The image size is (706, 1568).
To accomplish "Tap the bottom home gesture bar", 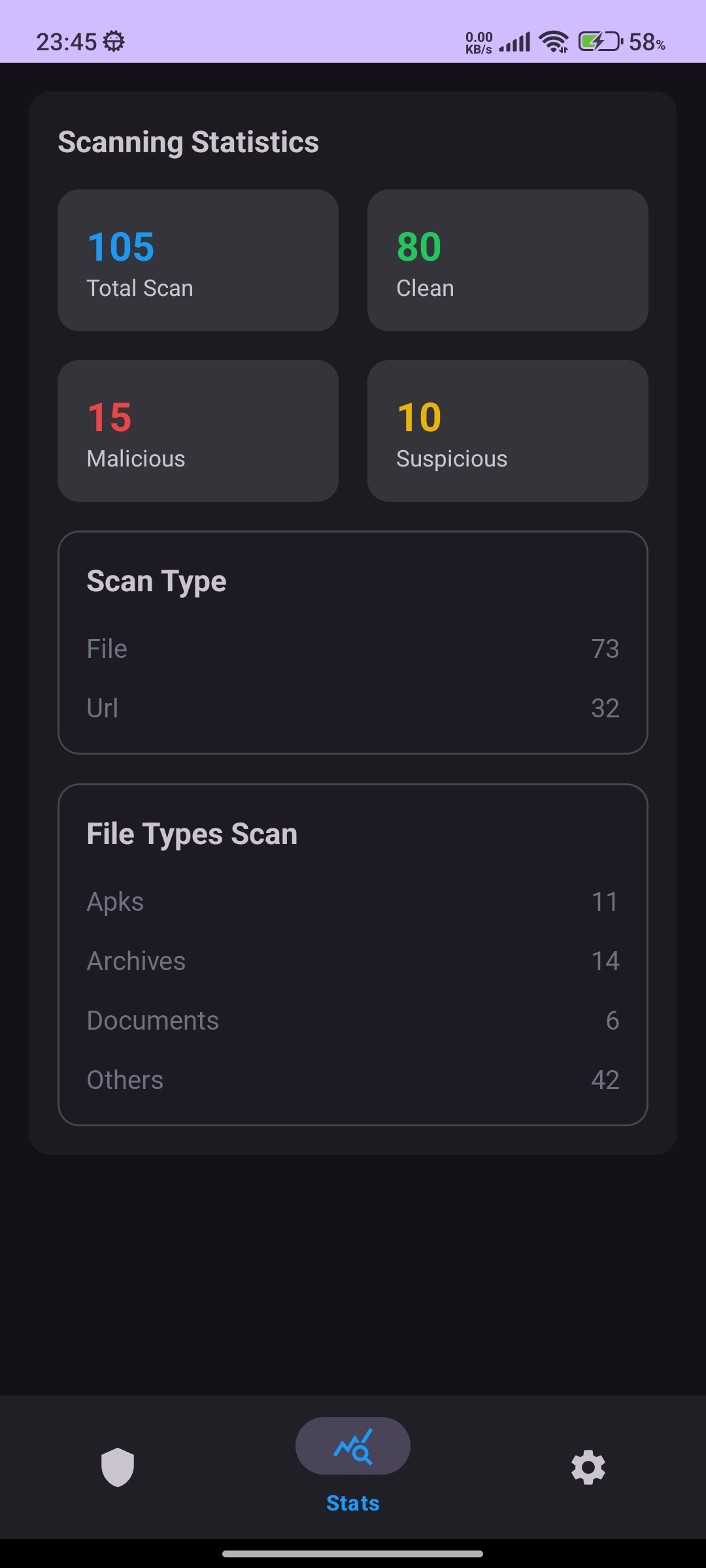I will point(353,1554).
